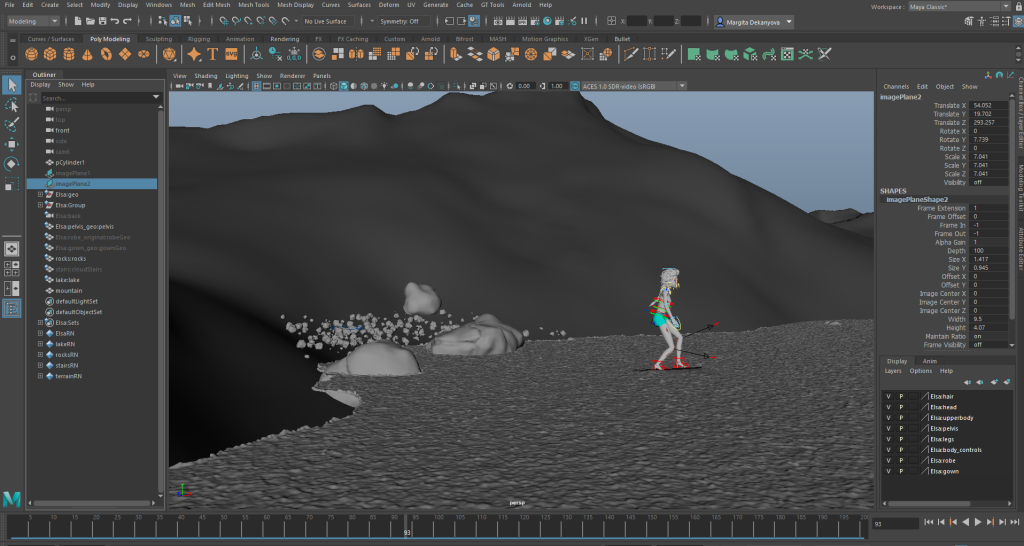Click the Channels menu in Channel Box

click(896, 86)
